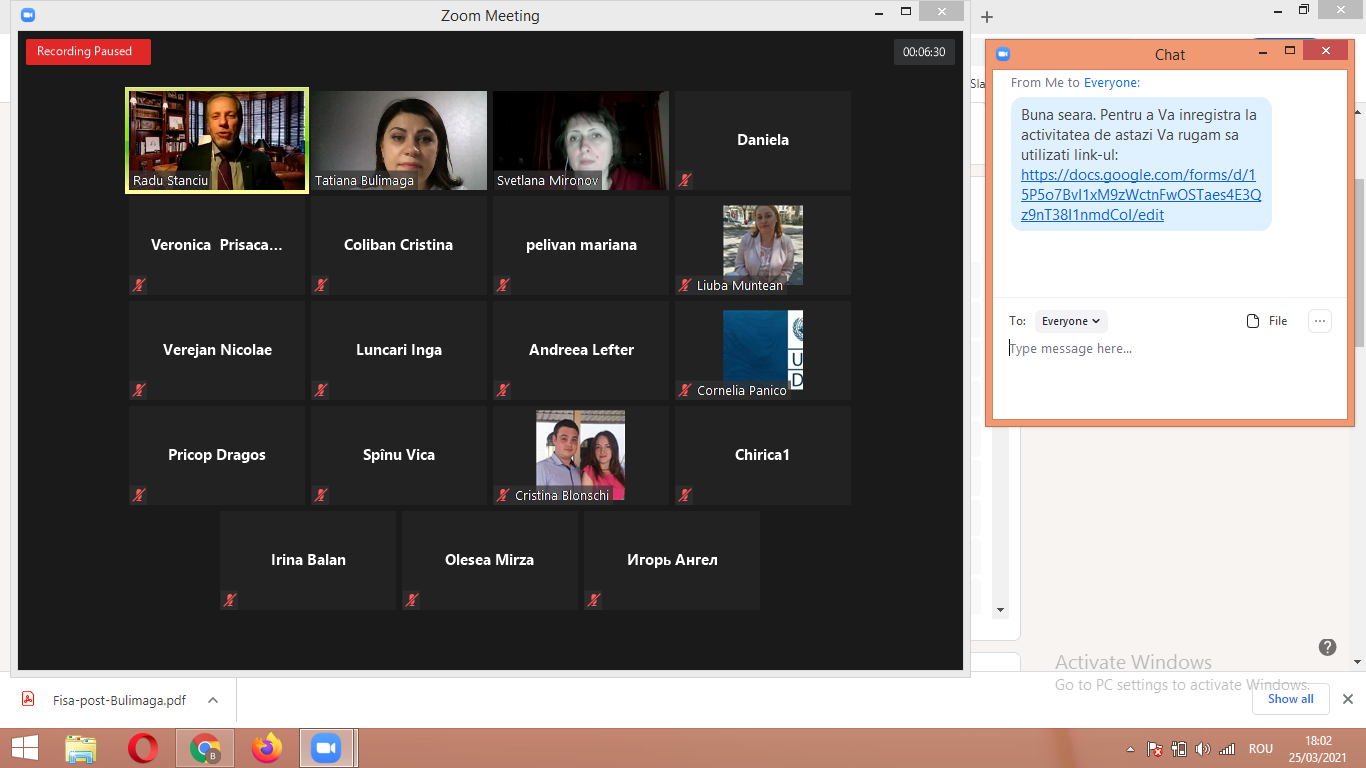The width and height of the screenshot is (1366, 768).
Task: Open Zoom from the Windows taskbar
Action: coord(326,748)
